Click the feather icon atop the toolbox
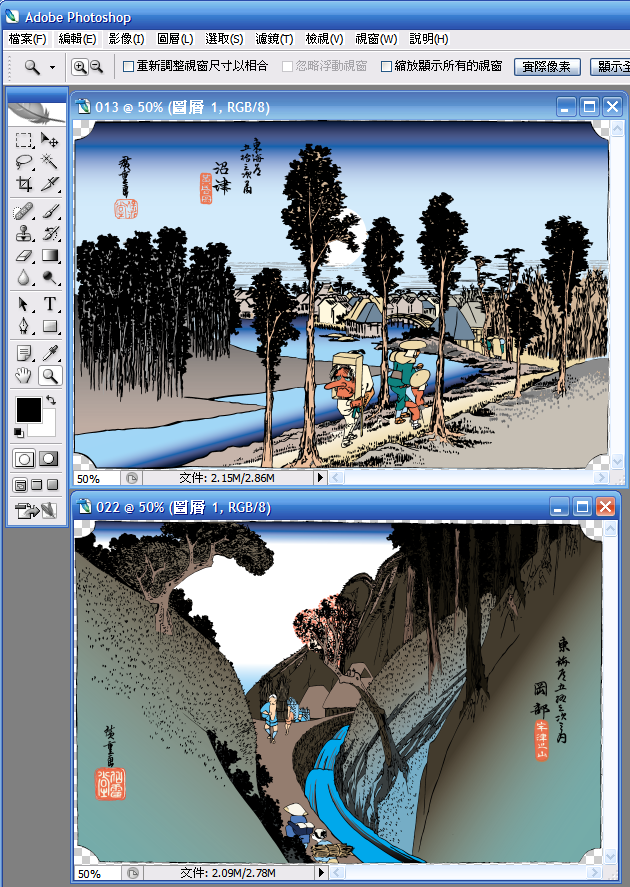The width and height of the screenshot is (630, 887). tap(36, 113)
